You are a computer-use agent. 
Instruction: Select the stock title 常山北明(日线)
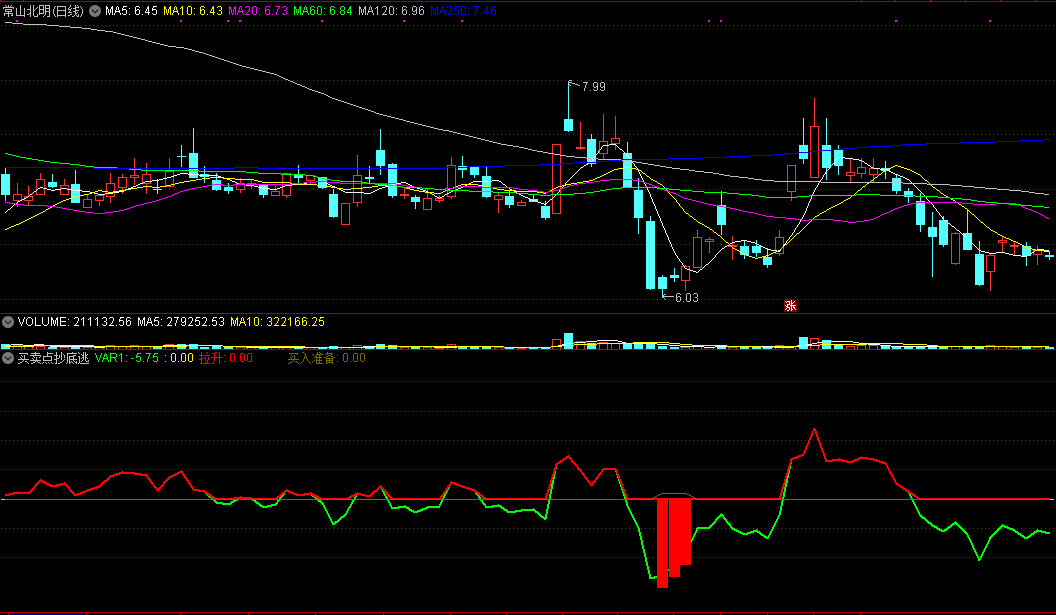pos(43,11)
